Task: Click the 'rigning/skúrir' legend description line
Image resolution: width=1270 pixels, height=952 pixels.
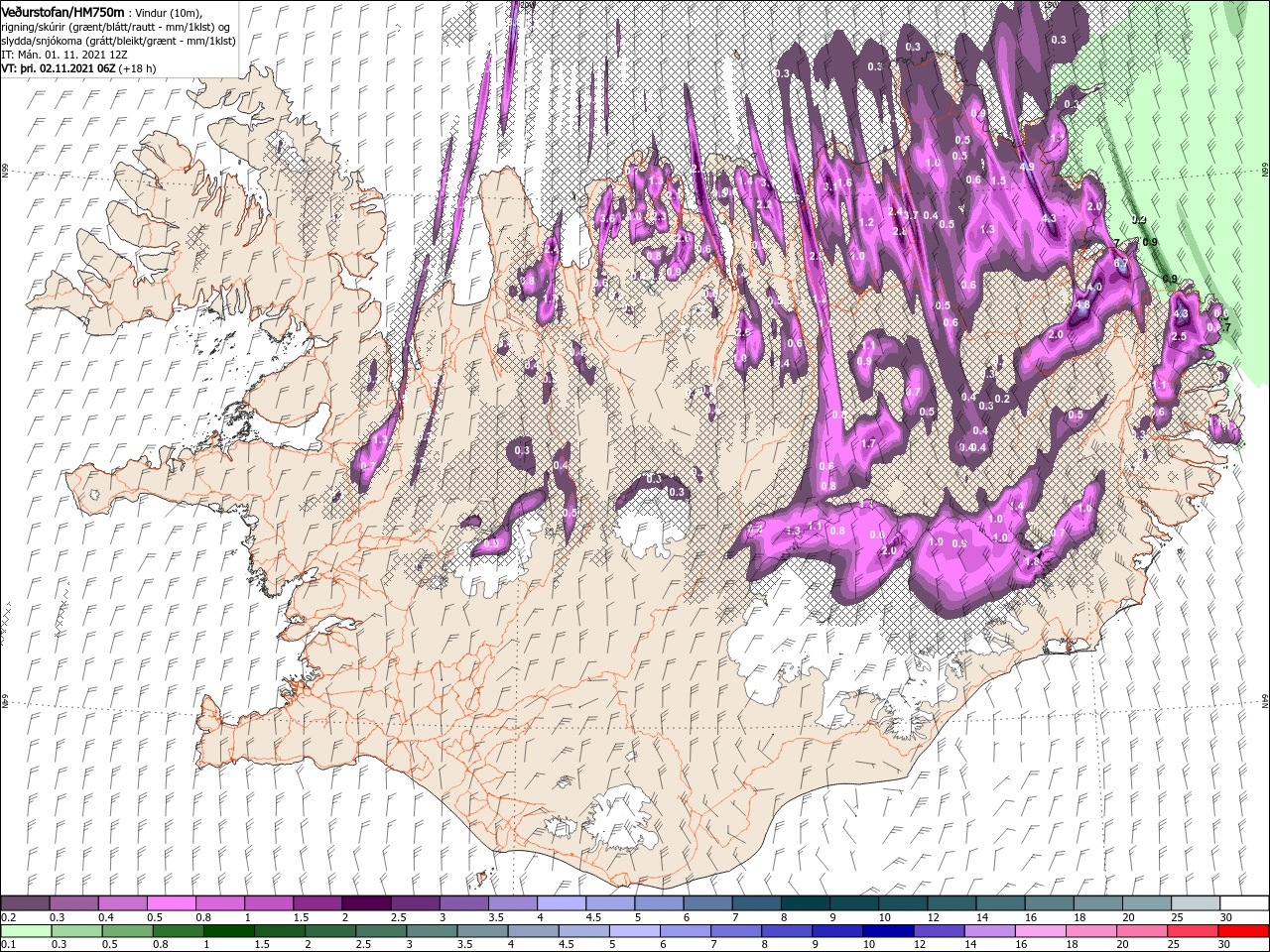Action: 116,27
